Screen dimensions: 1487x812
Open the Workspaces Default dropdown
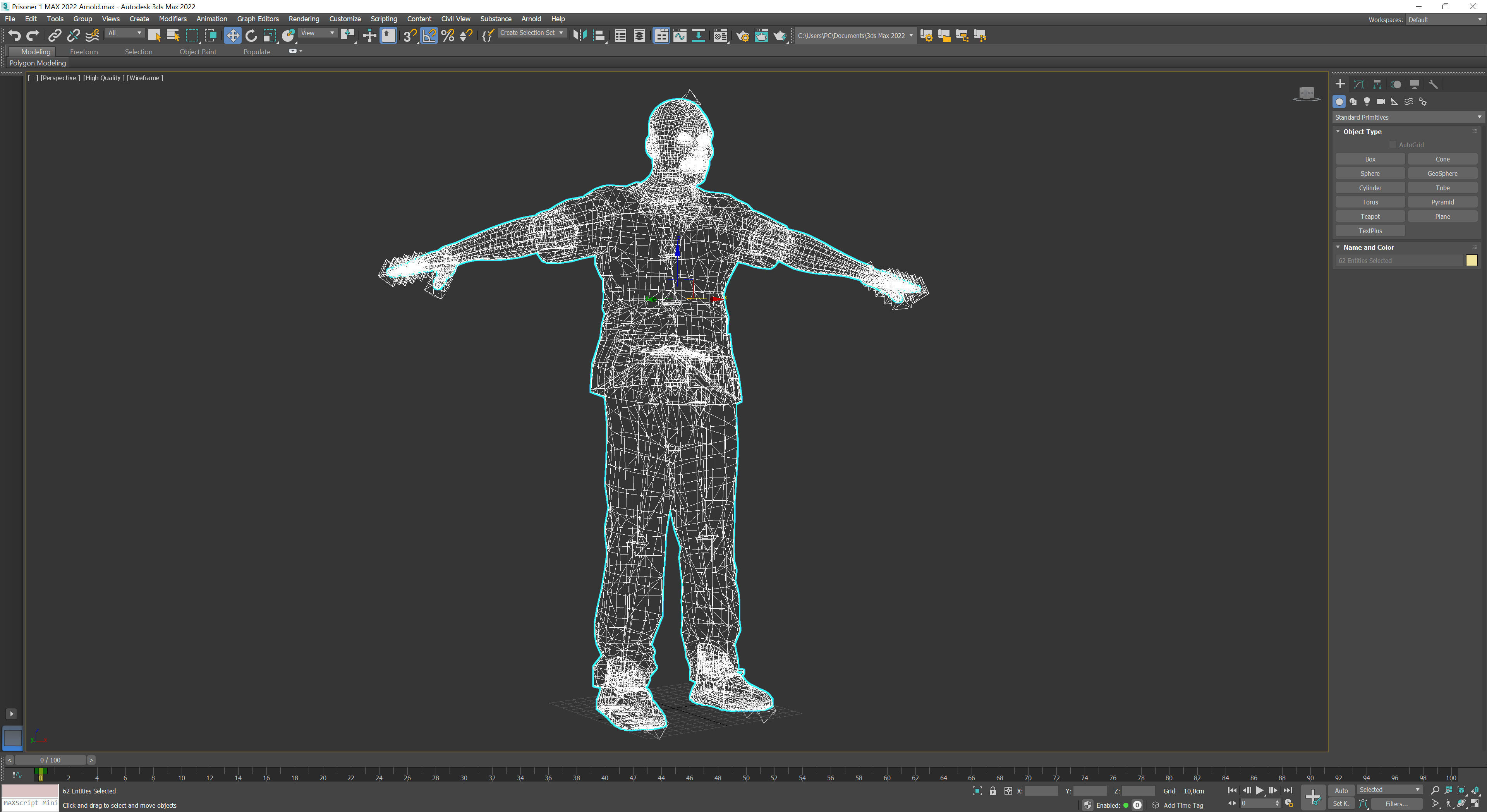coord(1445,20)
